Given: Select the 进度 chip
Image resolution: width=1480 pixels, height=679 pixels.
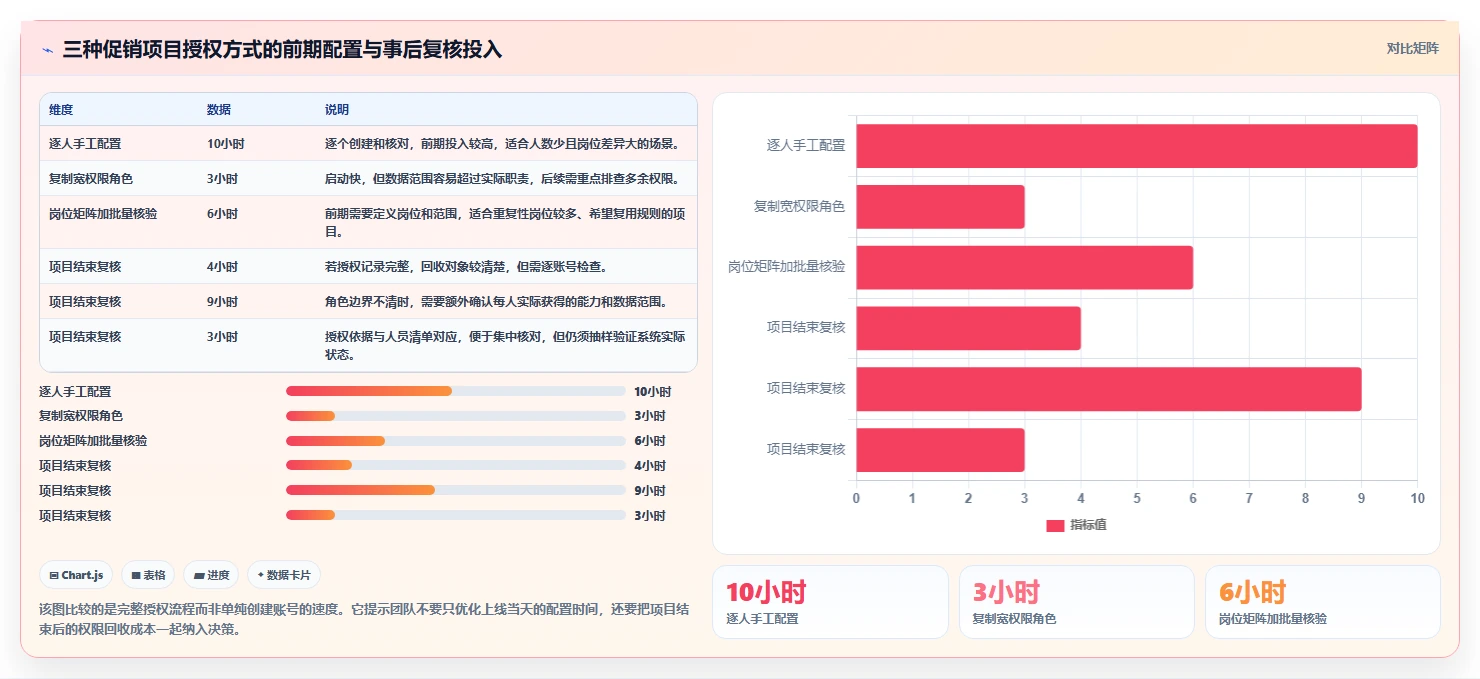Looking at the screenshot, I should [211, 575].
